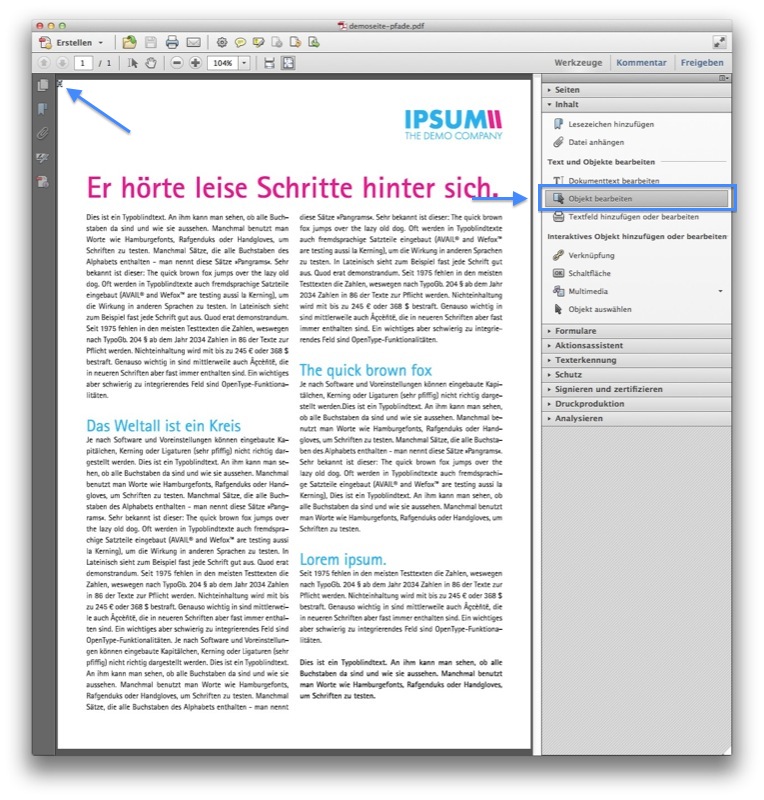Click the page number input field
This screenshot has height=800, width=764.
point(83,63)
